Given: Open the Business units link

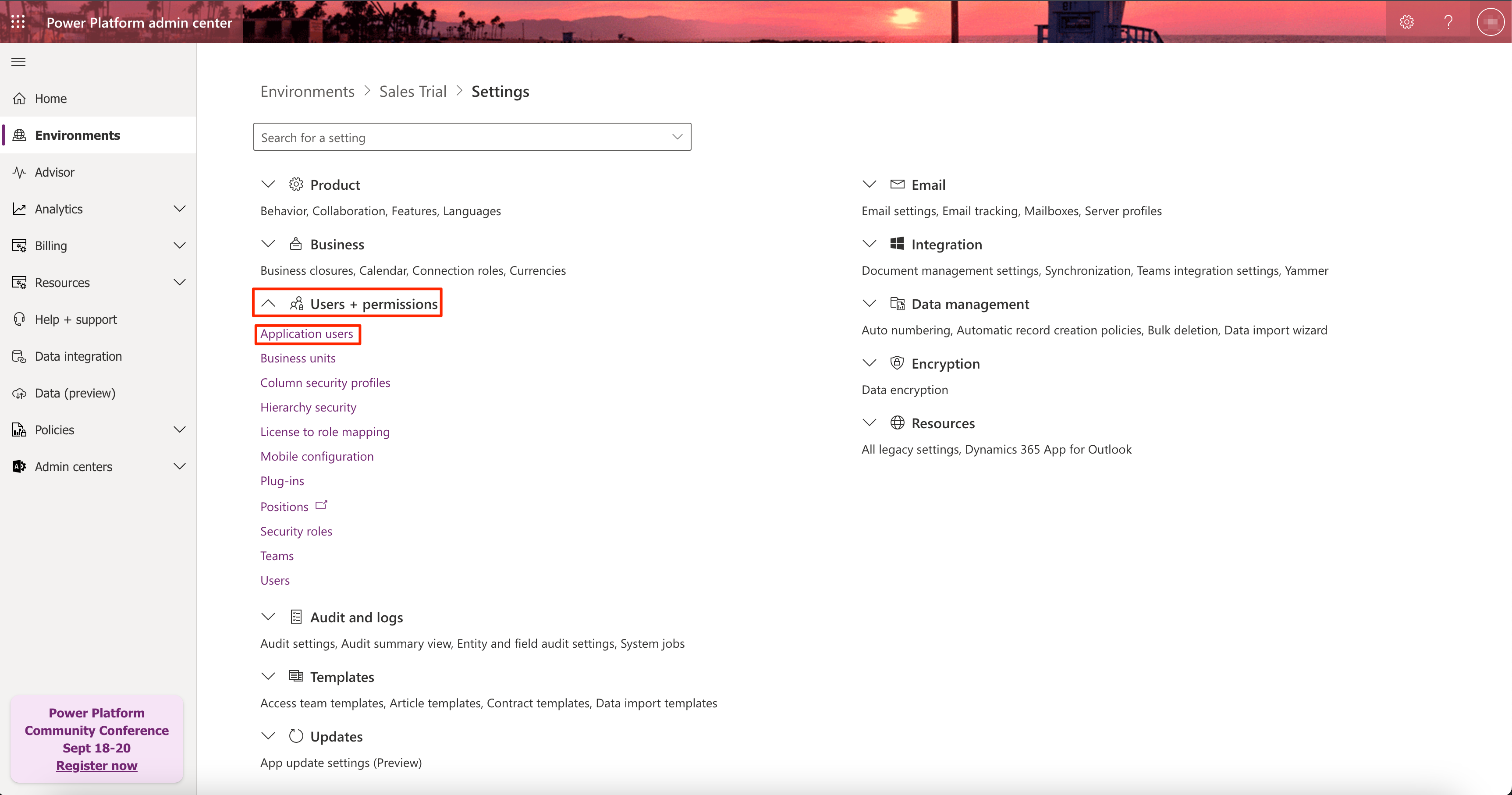Looking at the screenshot, I should point(298,358).
